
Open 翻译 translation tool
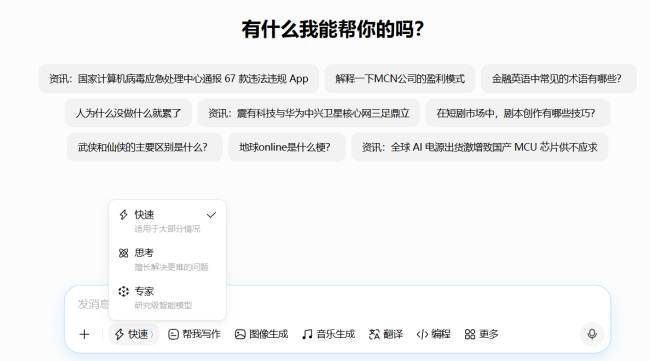click(386, 334)
